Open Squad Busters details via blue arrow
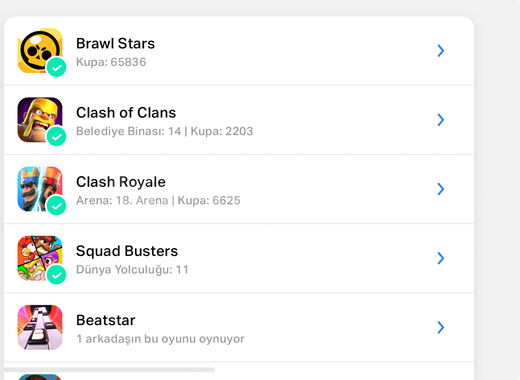 click(441, 258)
